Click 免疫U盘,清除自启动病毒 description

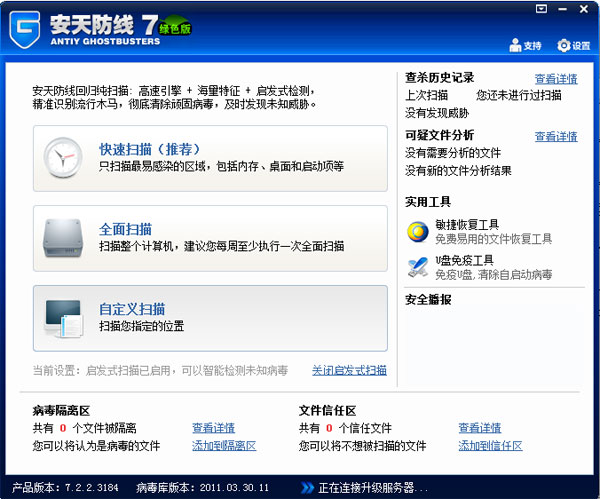[x=494, y=274]
